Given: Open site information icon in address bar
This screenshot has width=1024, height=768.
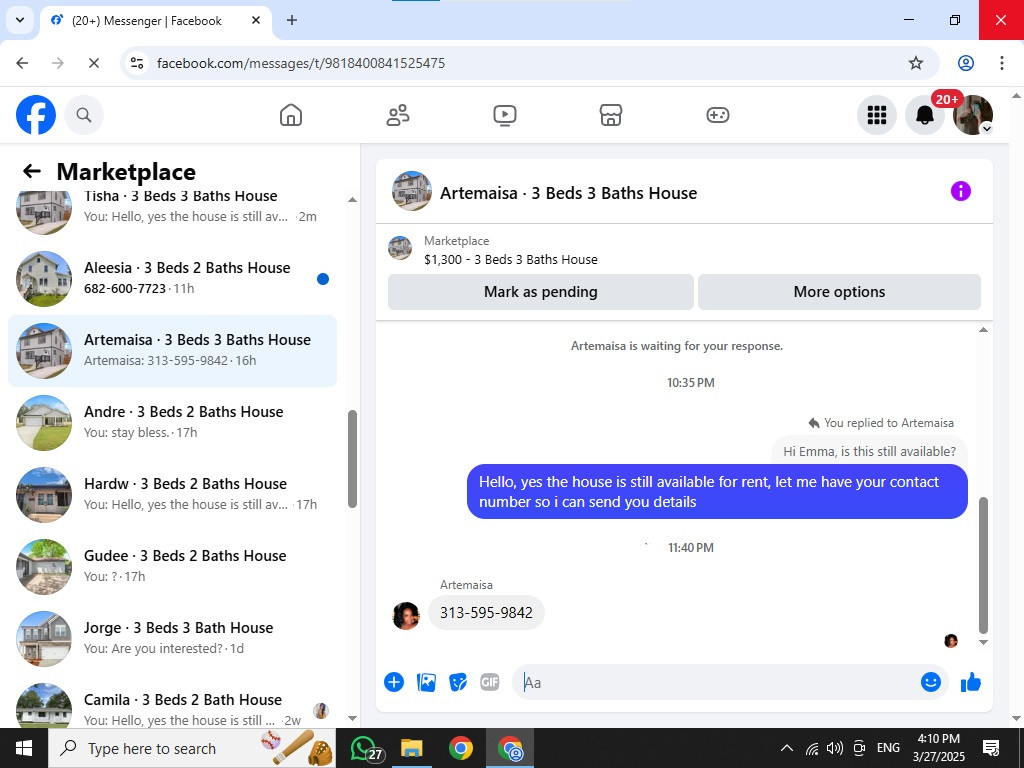Looking at the screenshot, I should coord(136,63).
